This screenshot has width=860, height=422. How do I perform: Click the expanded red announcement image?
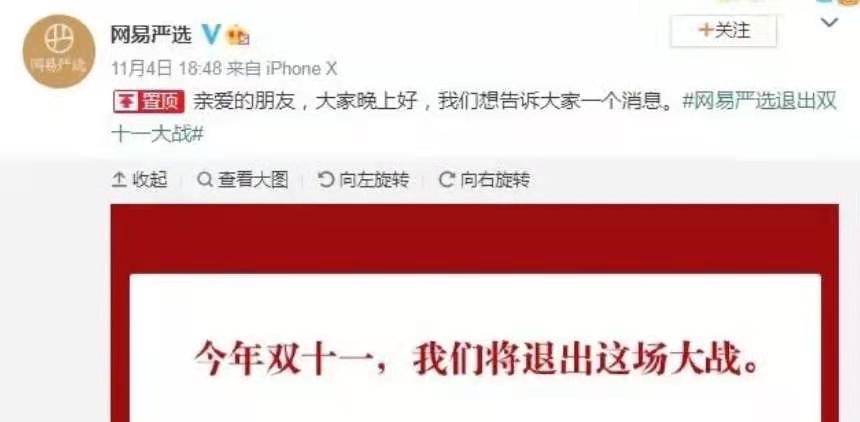(474, 313)
